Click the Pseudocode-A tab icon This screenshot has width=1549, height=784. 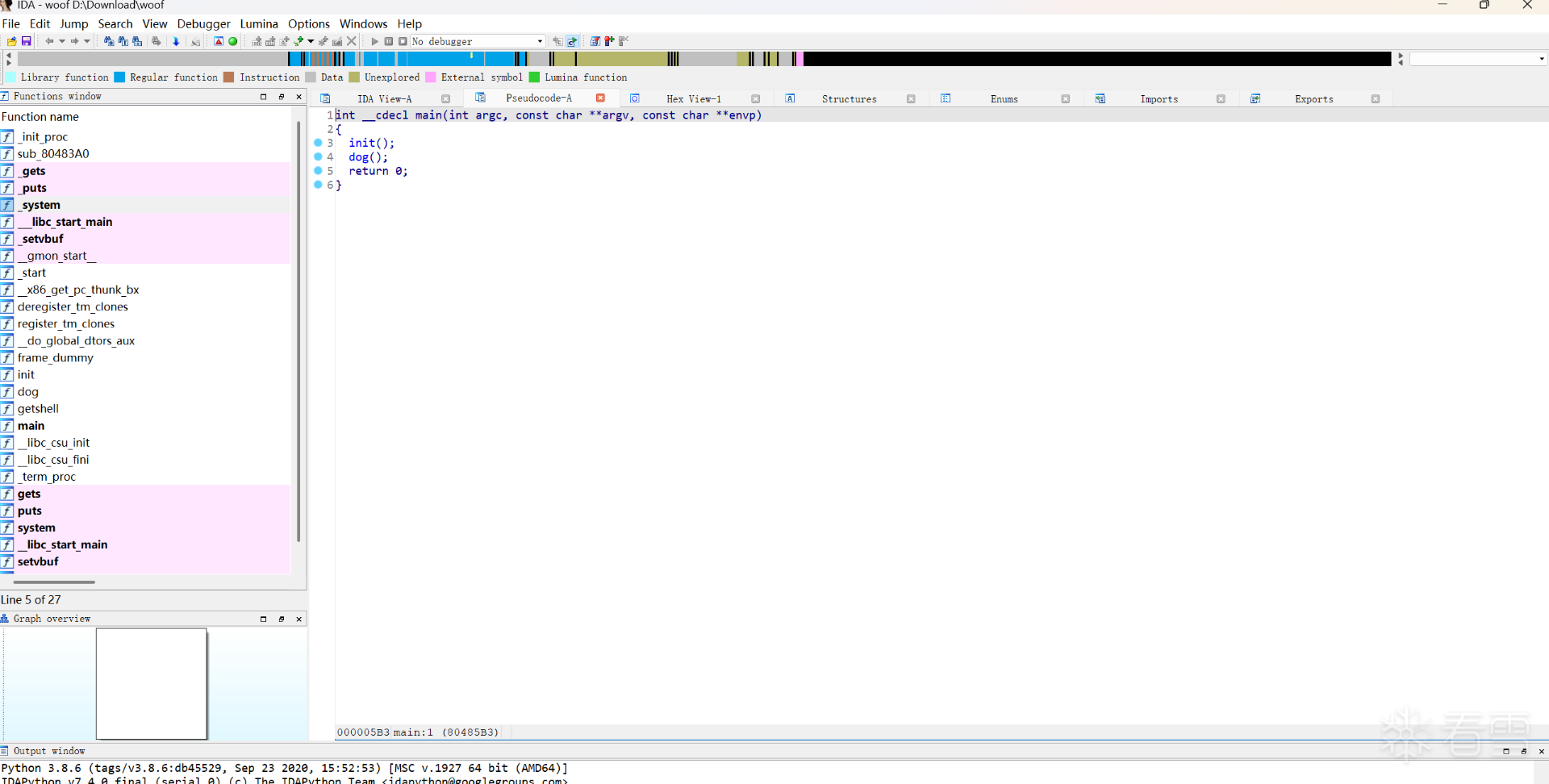click(x=481, y=98)
